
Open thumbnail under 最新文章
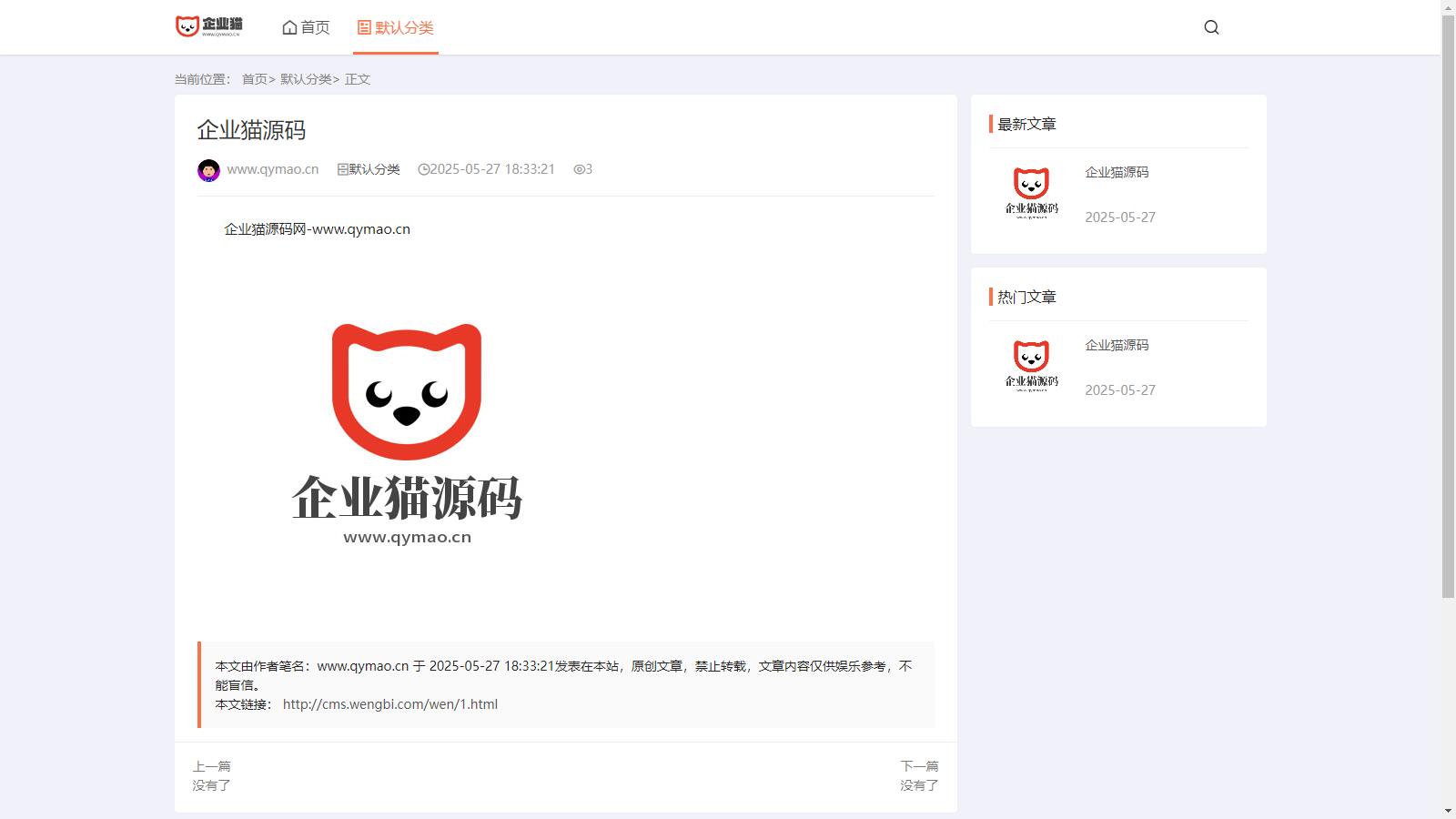(1031, 192)
